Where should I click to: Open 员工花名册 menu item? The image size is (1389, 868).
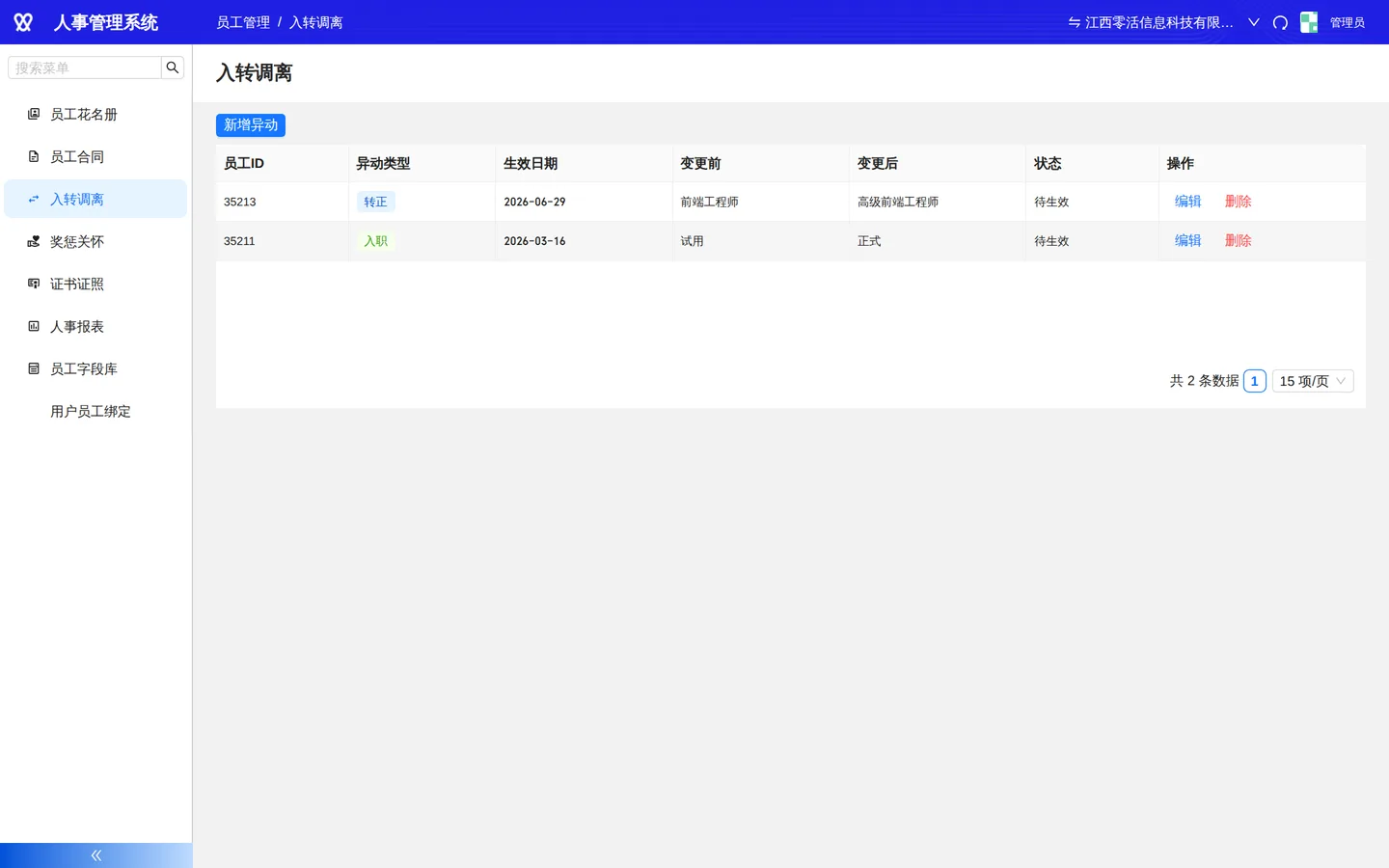pyautogui.click(x=95, y=114)
